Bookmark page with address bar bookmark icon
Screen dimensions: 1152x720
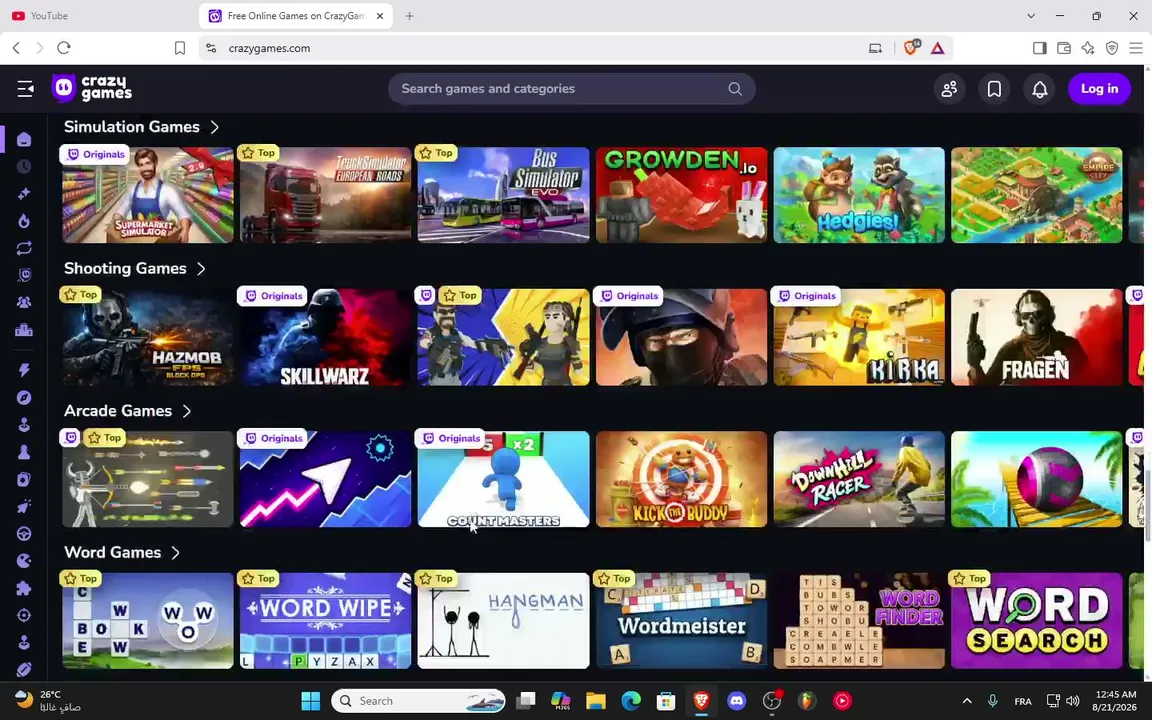(x=180, y=48)
